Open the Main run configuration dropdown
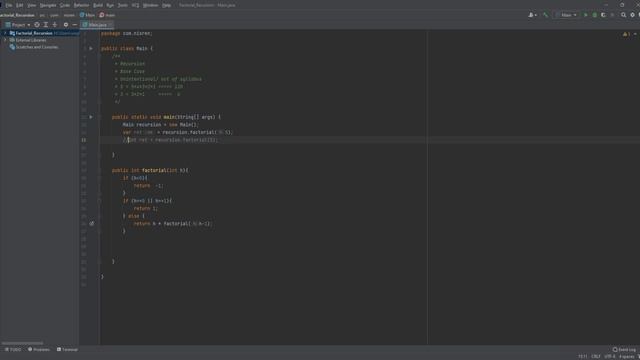The width and height of the screenshot is (640, 360). pos(566,15)
